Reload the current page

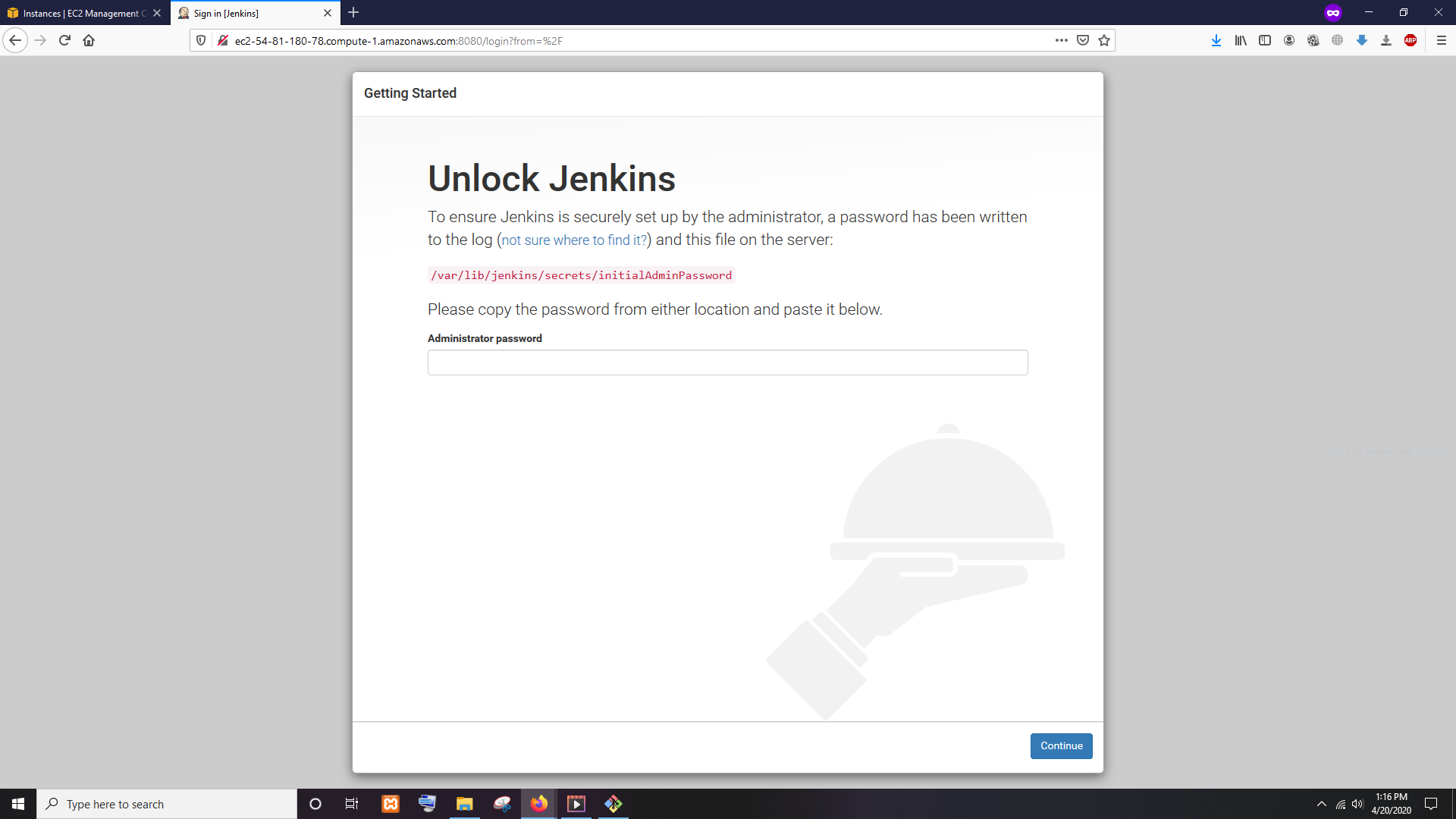pos(64,41)
